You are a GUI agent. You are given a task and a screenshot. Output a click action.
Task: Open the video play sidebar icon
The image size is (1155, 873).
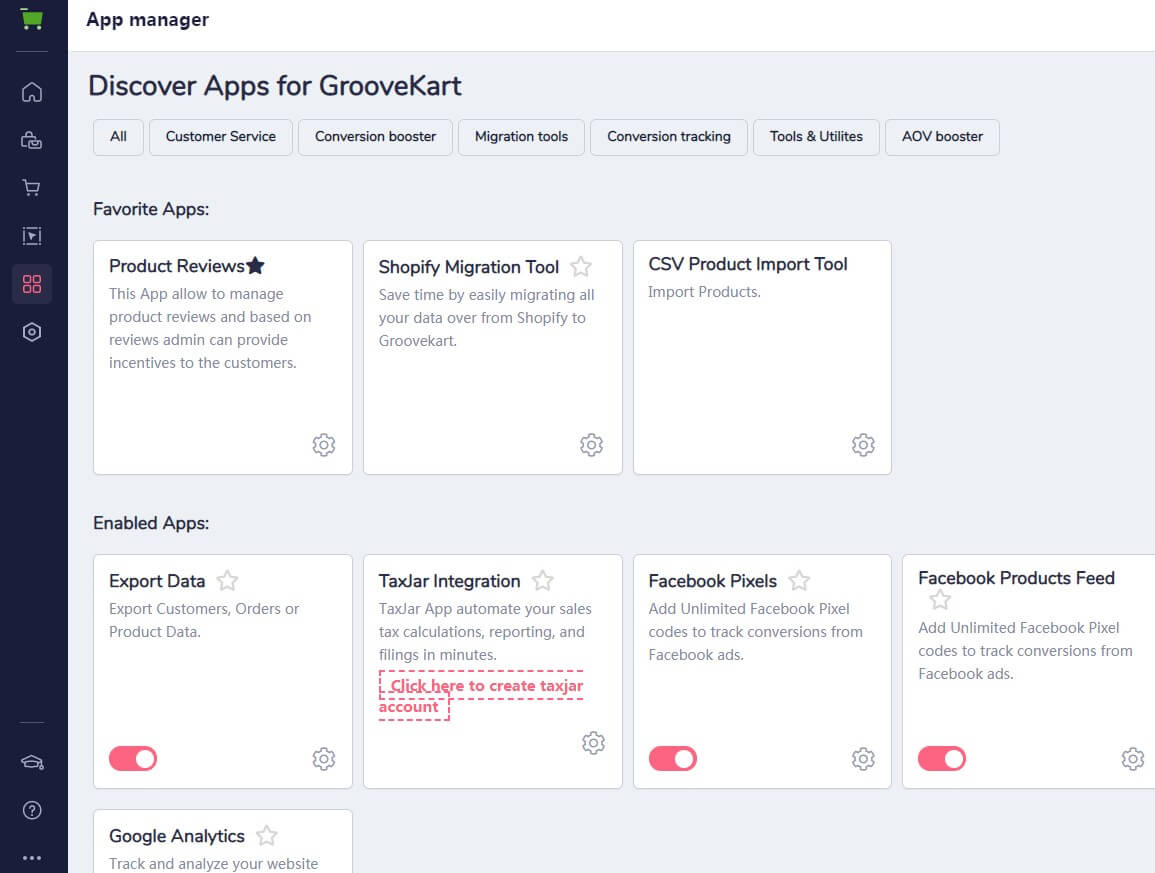pyautogui.click(x=32, y=236)
